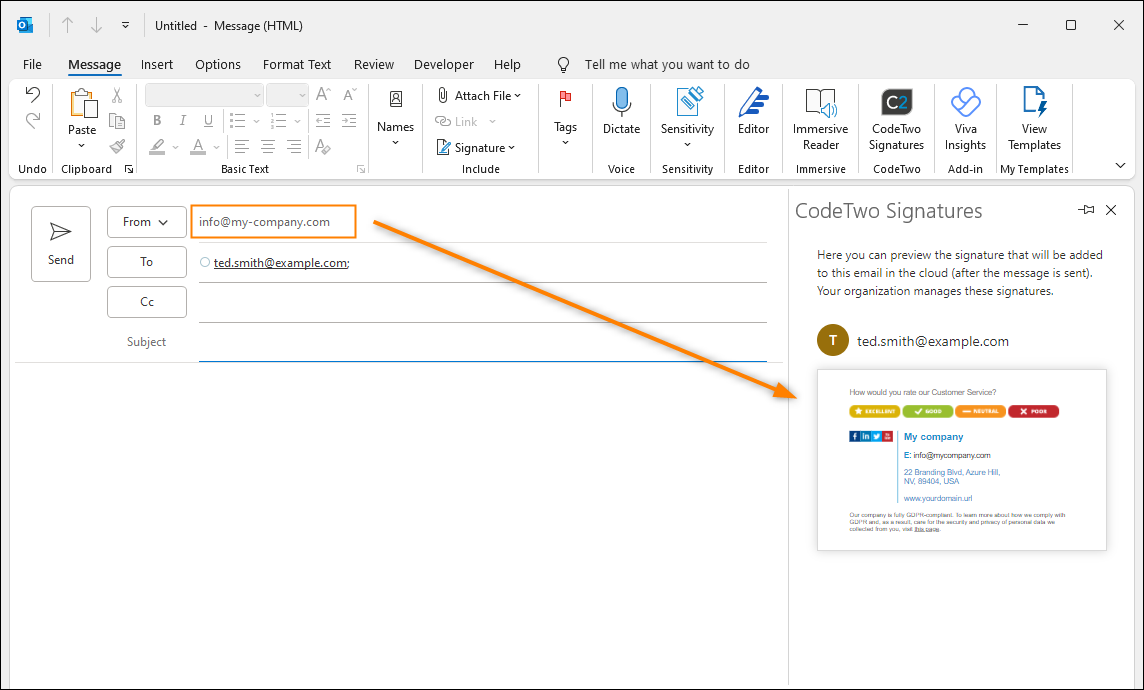Open Viva Insights add-in
1144x690 pixels.
coord(965,118)
